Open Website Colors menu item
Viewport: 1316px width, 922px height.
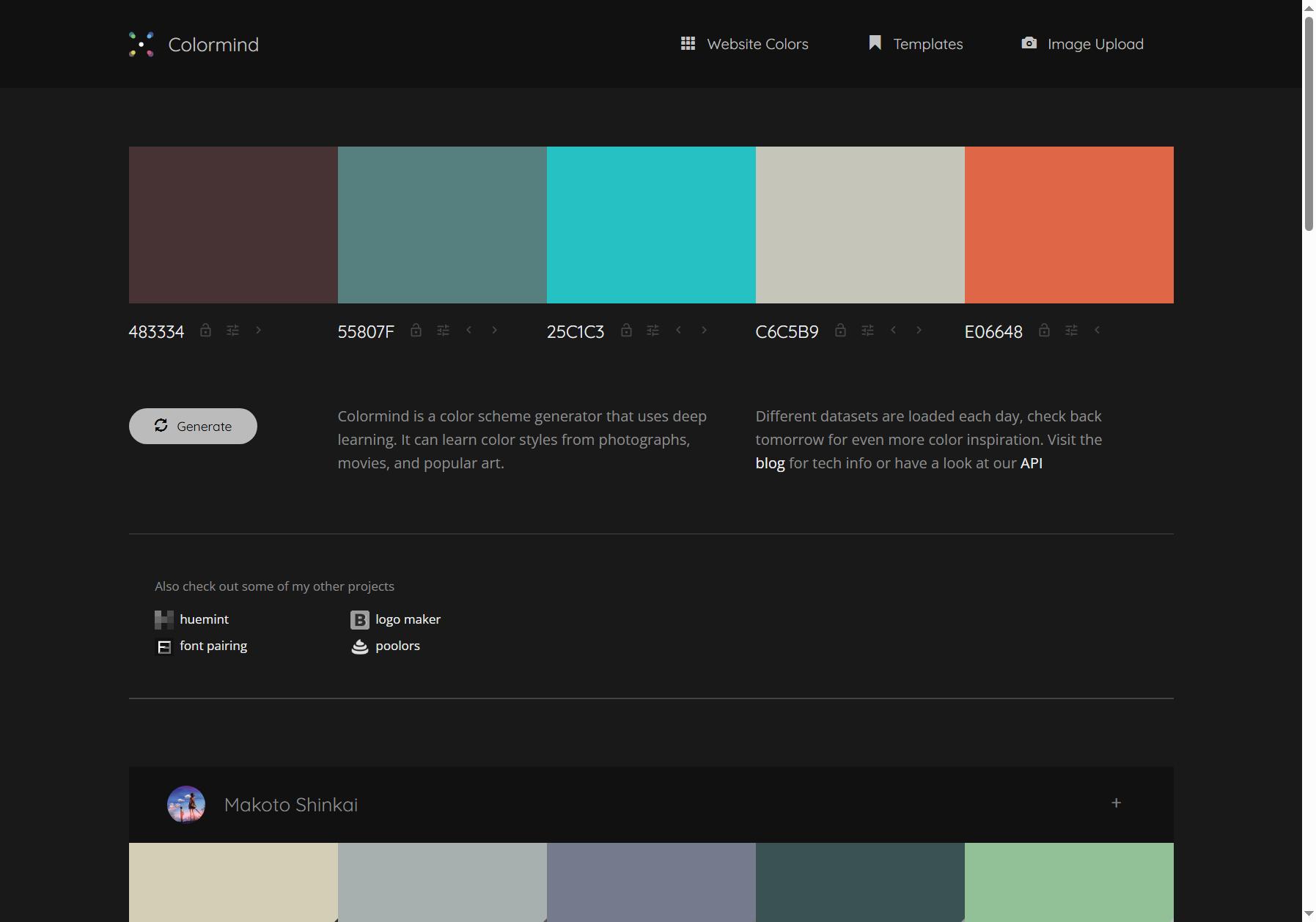tap(744, 44)
